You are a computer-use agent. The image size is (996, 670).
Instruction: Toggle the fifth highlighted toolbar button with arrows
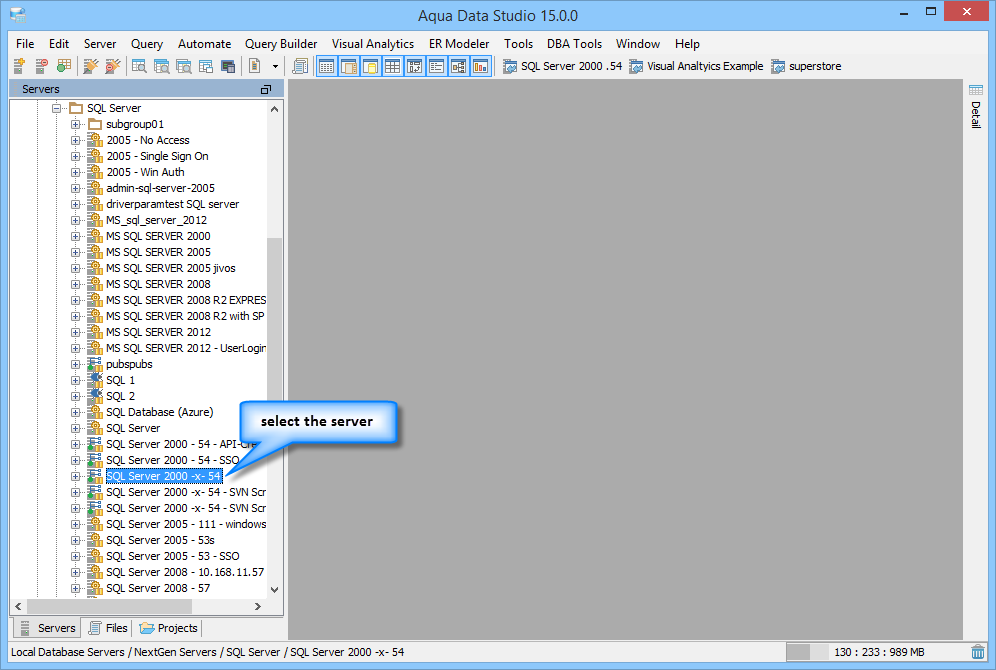tap(414, 66)
